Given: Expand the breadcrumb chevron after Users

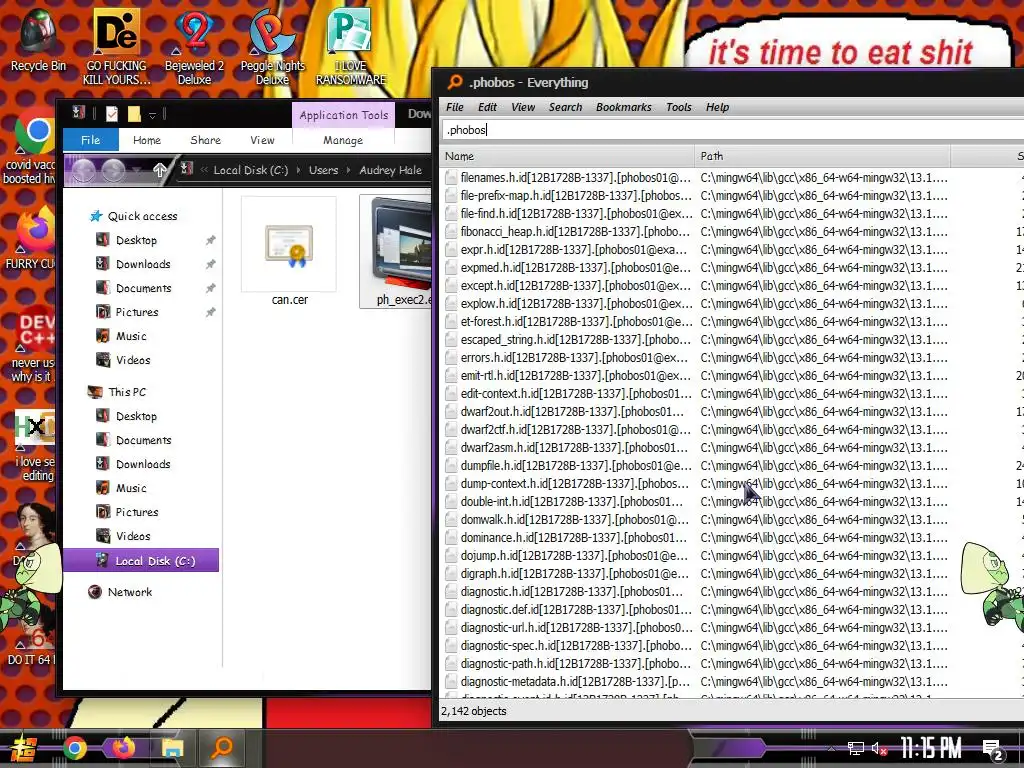Looking at the screenshot, I should [x=349, y=170].
